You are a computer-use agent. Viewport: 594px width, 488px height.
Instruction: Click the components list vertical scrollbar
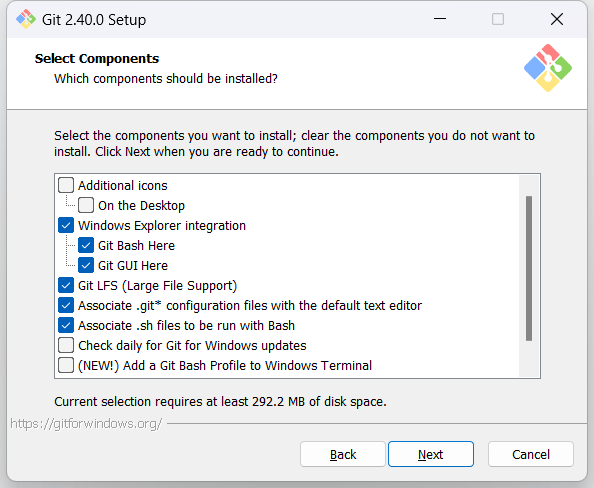(529, 268)
